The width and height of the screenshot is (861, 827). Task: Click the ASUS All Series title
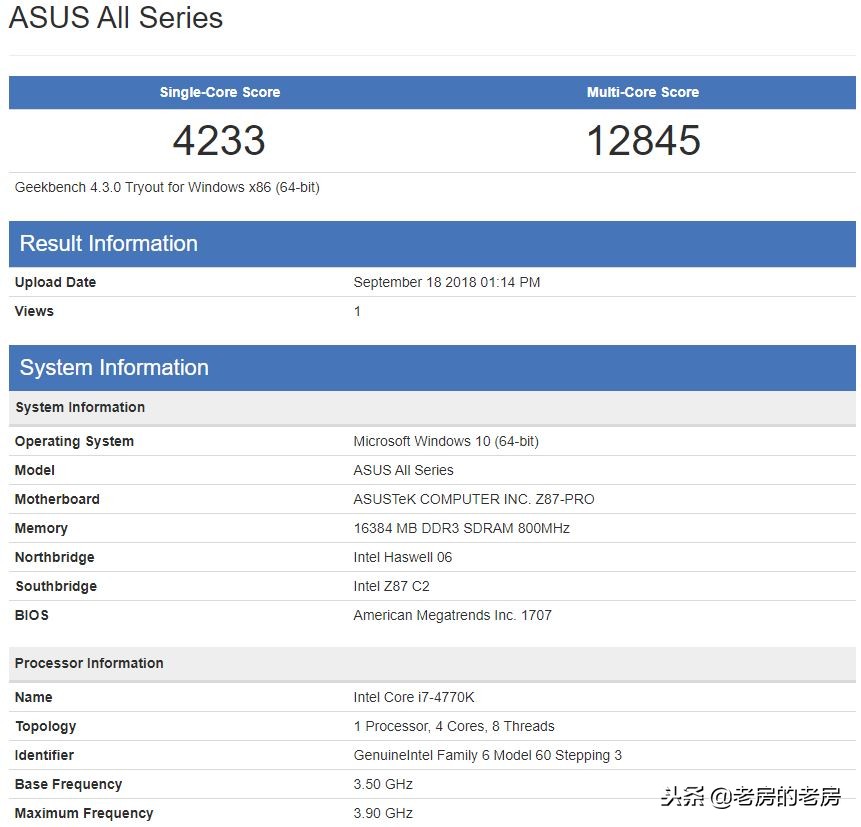[x=115, y=18]
